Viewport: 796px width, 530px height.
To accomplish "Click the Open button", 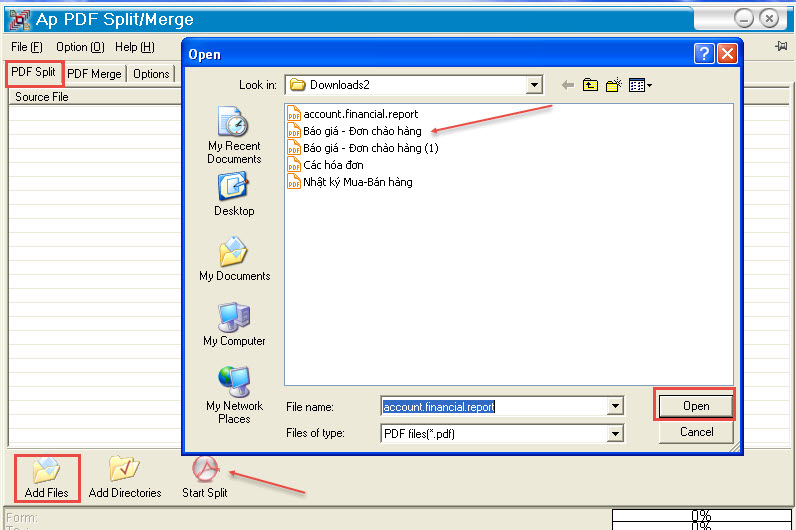I will [695, 406].
